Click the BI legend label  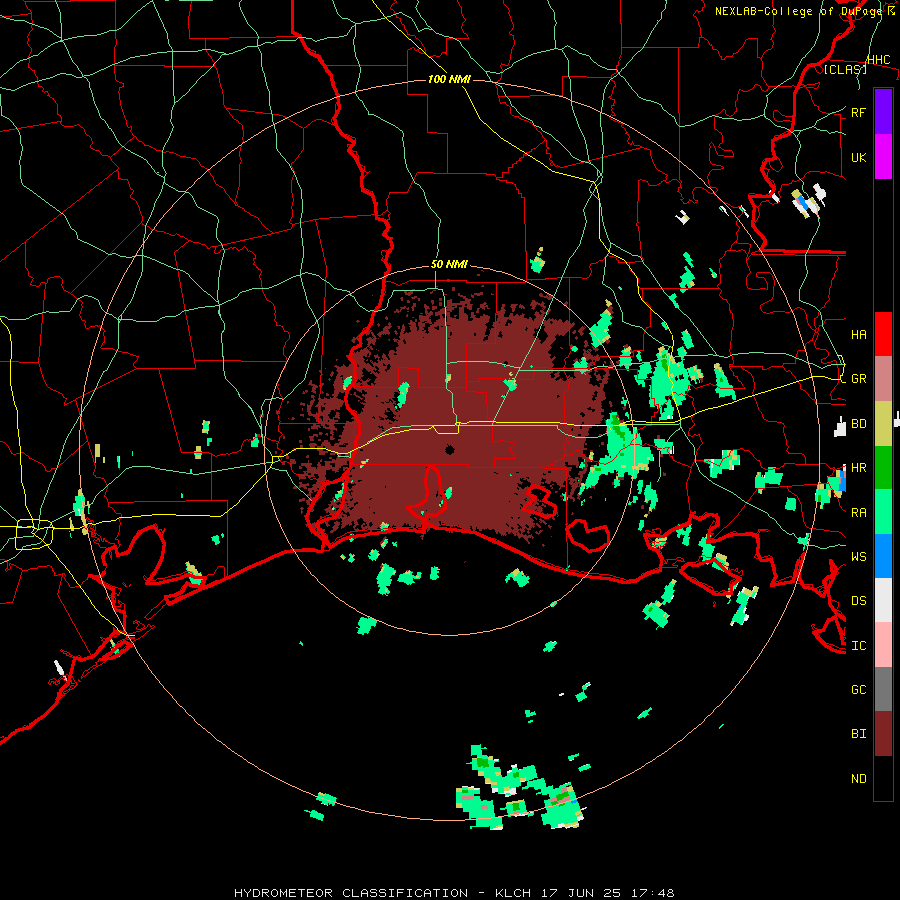(x=858, y=734)
